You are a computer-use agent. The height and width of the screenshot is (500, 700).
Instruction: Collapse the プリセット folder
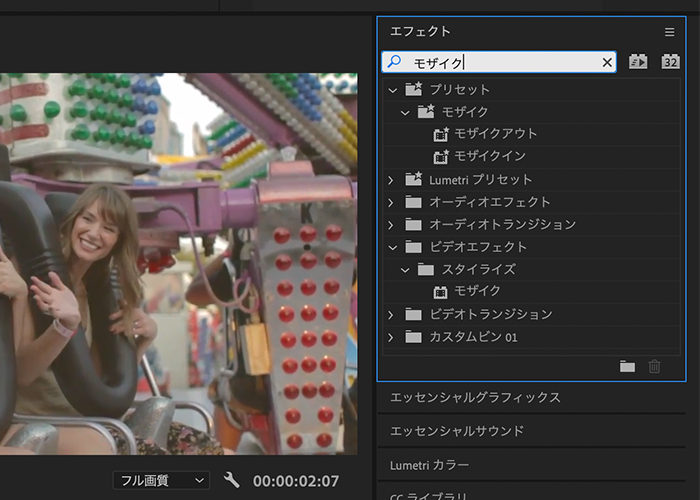393,90
